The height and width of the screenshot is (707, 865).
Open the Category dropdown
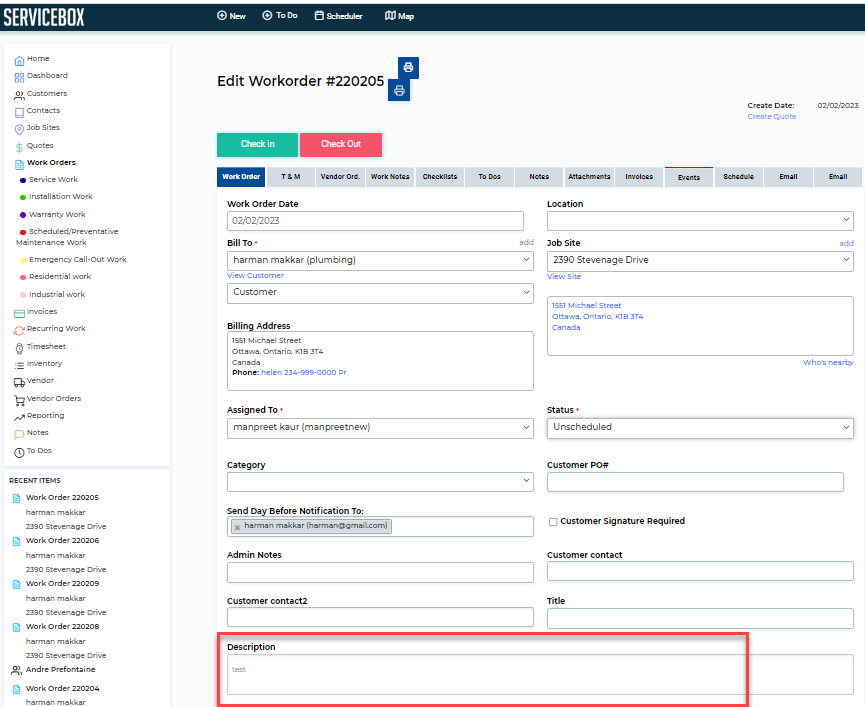[380, 482]
